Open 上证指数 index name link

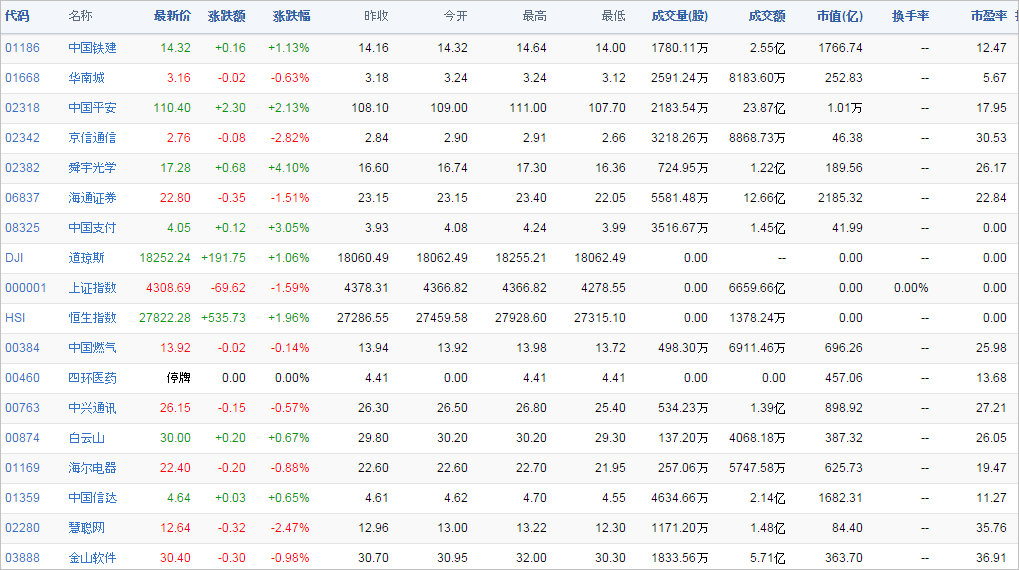click(x=92, y=288)
